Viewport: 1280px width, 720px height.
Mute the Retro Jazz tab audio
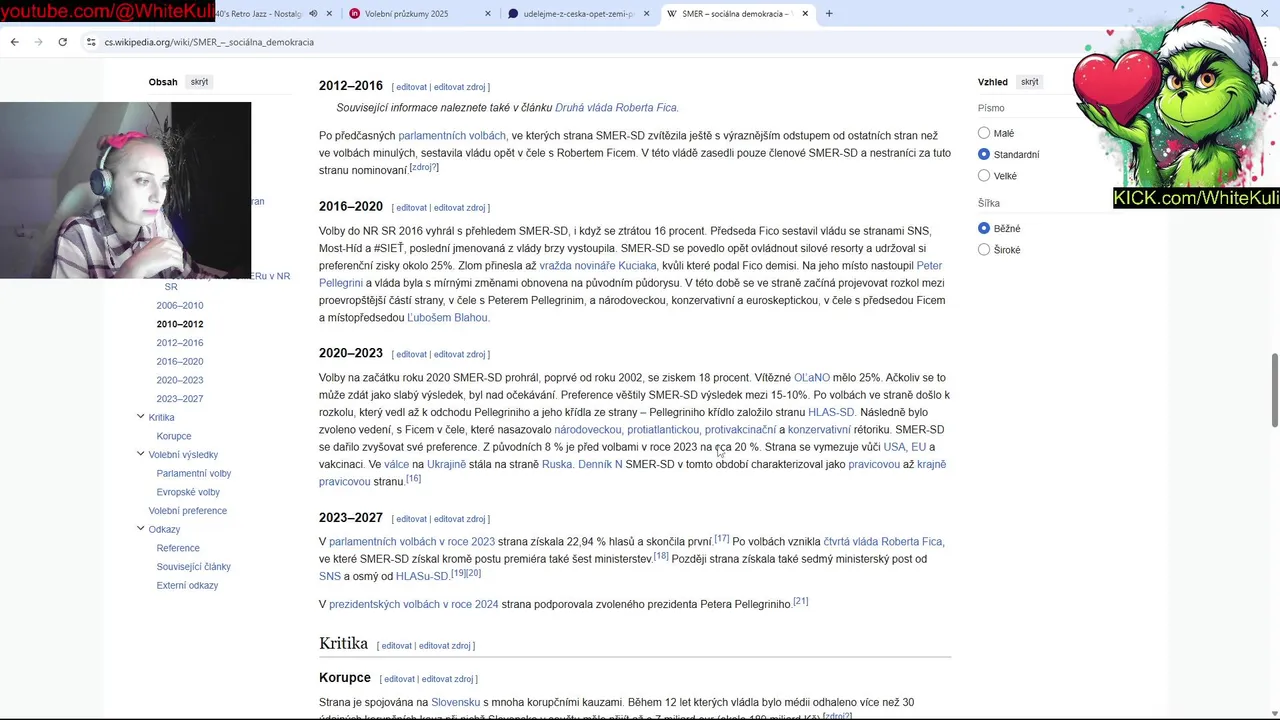coord(313,14)
